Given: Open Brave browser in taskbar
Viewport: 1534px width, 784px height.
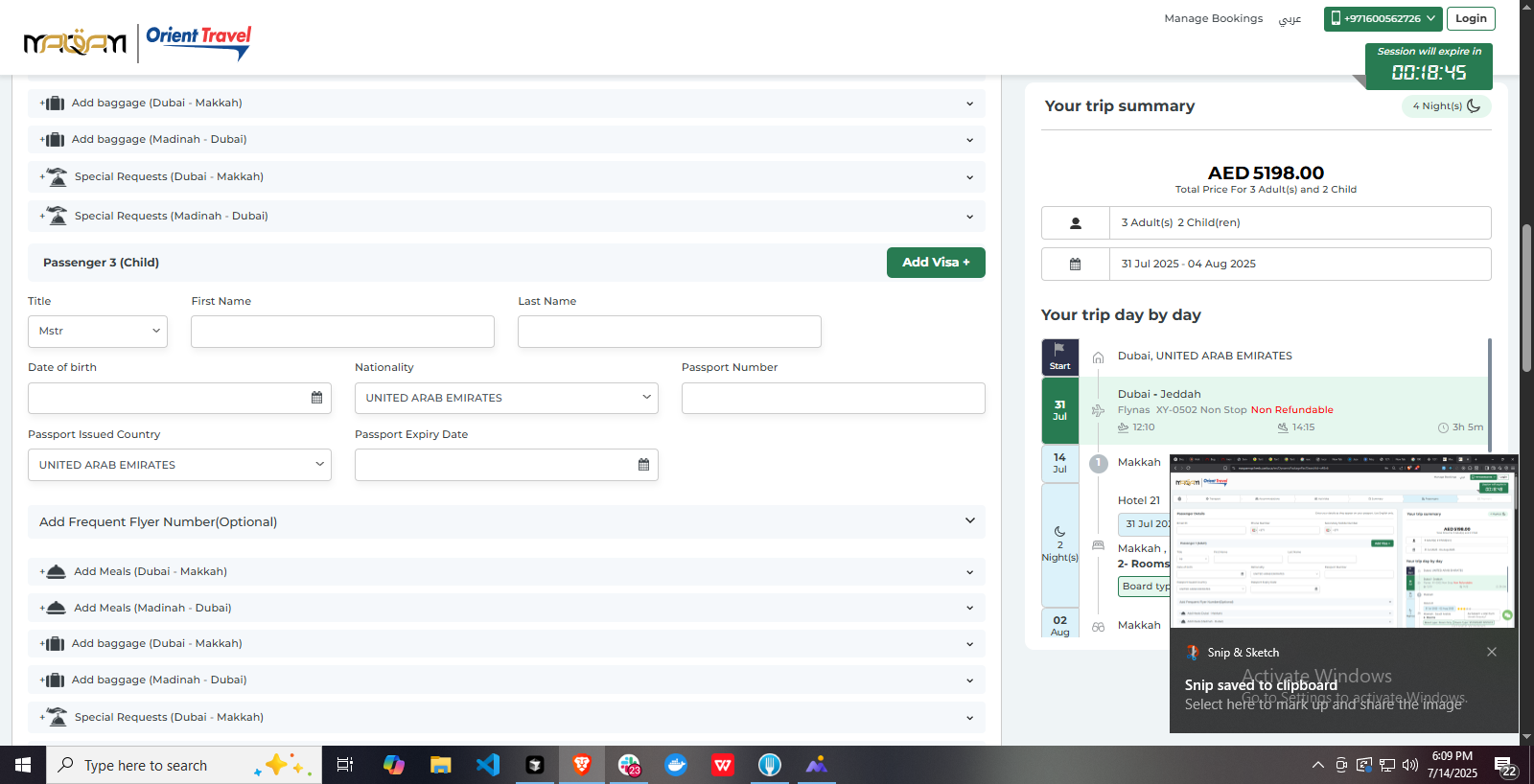Looking at the screenshot, I should (582, 765).
